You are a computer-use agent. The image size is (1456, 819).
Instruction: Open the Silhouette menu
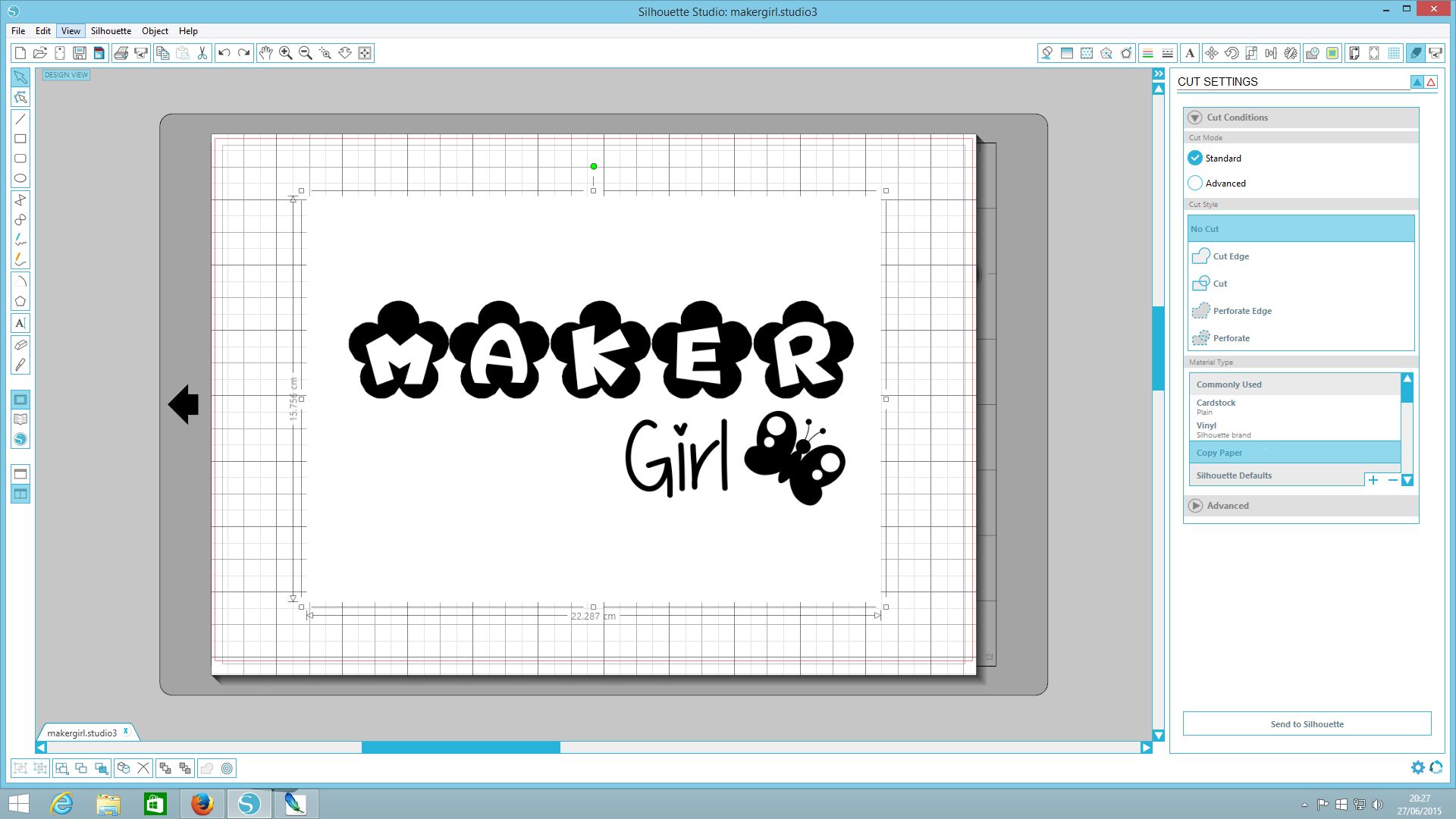tap(111, 31)
